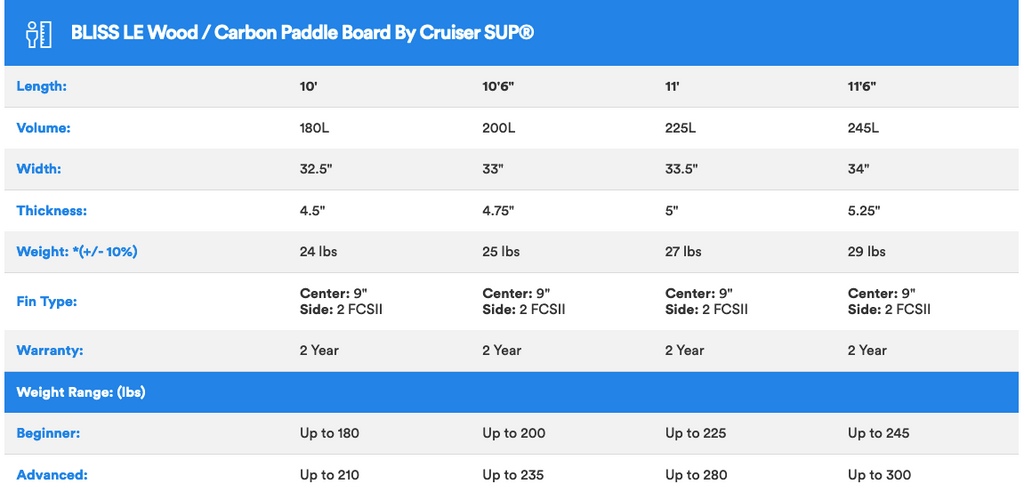Click Center: 9" fin text for 10' board
This screenshot has height=500, width=1024.
(333, 294)
